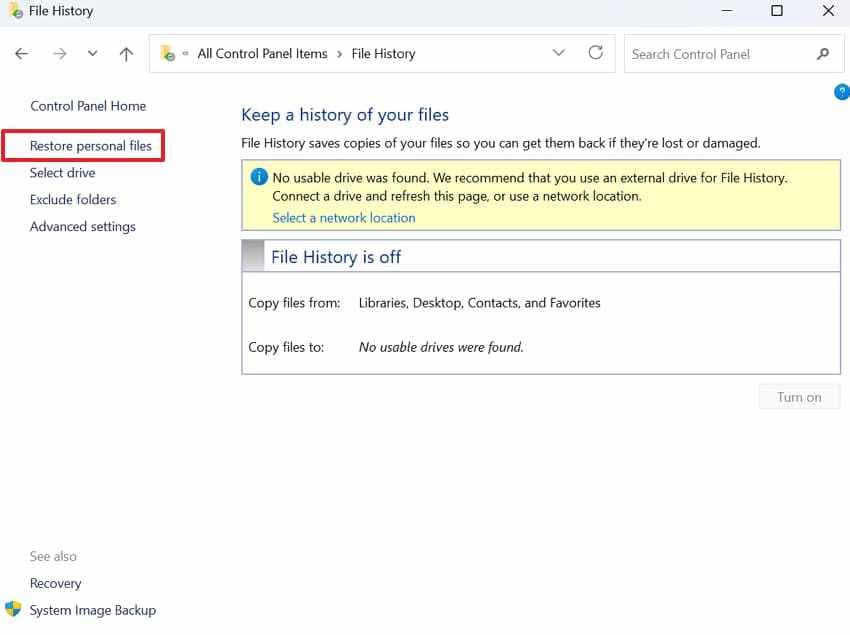Go up one level with up arrow
The image size is (850, 635).
click(x=126, y=54)
